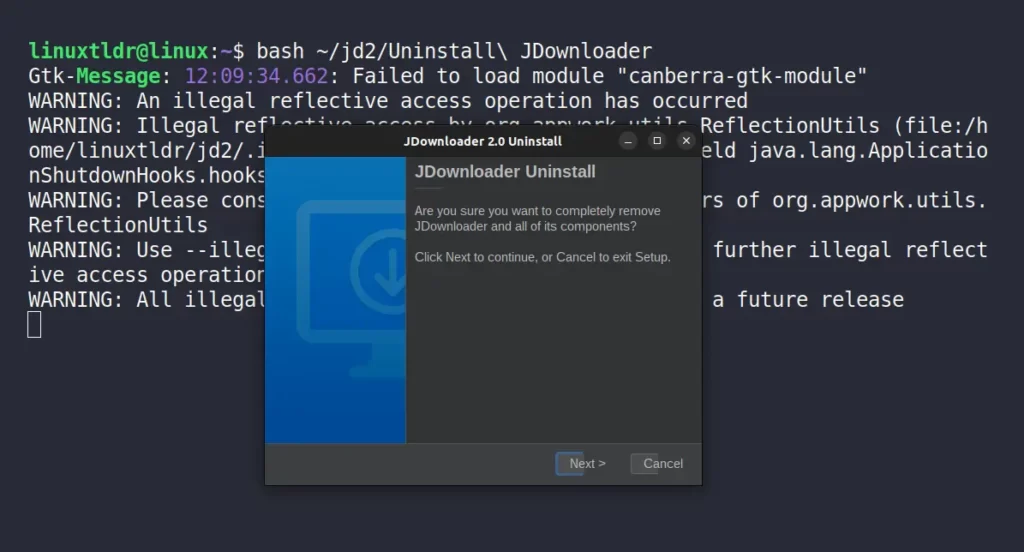Click the JDownloader 2.0 Uninstall title bar
Viewport: 1024px width, 552px height.
click(483, 141)
